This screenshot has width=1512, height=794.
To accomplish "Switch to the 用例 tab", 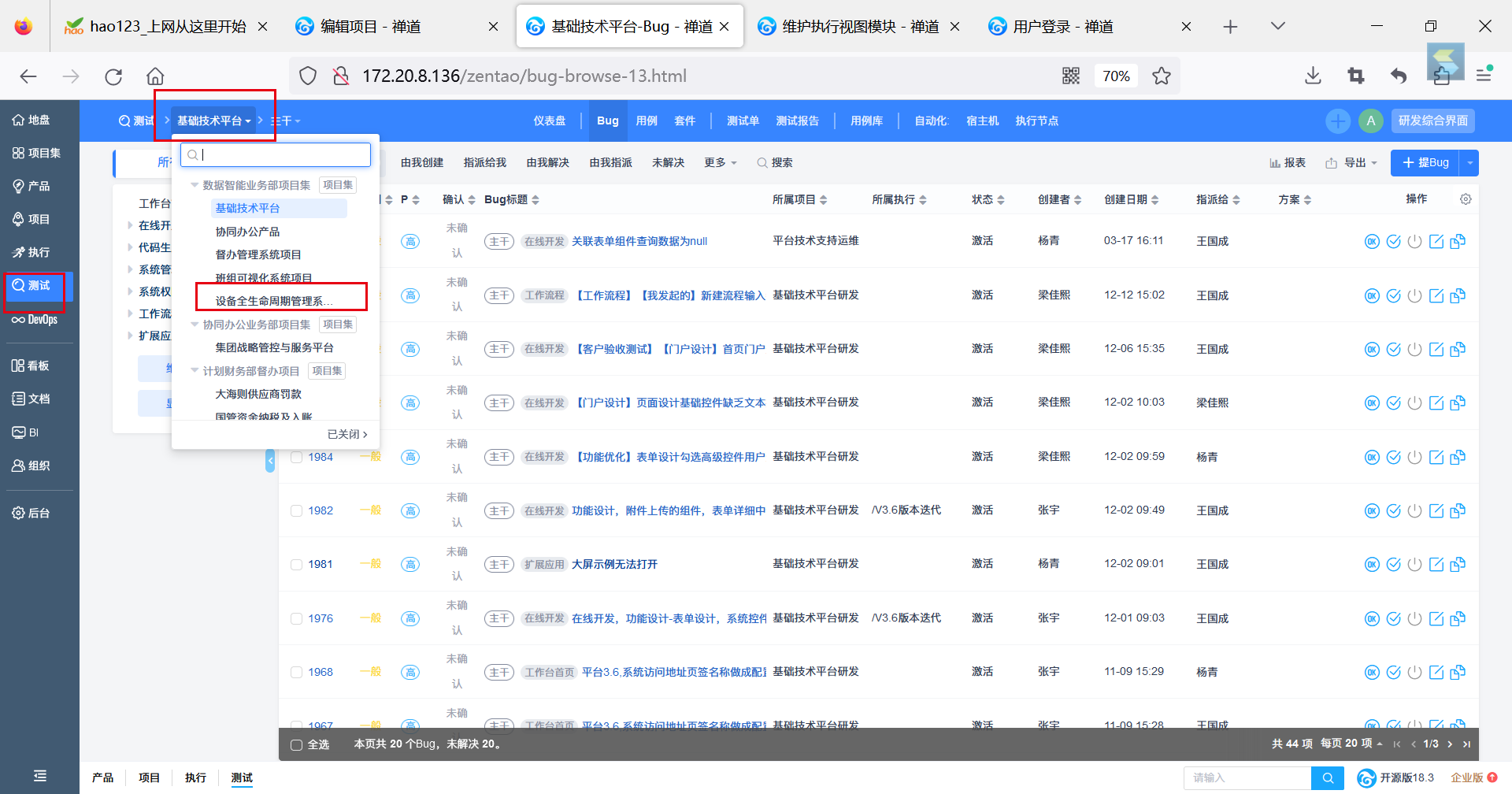I will tap(647, 121).
